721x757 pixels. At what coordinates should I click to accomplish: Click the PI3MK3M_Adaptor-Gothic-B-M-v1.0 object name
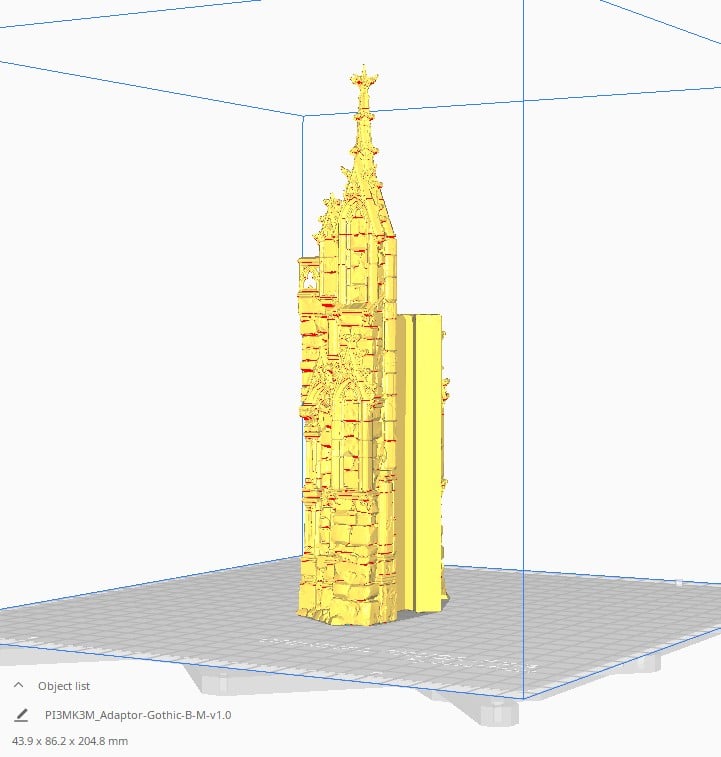point(138,715)
